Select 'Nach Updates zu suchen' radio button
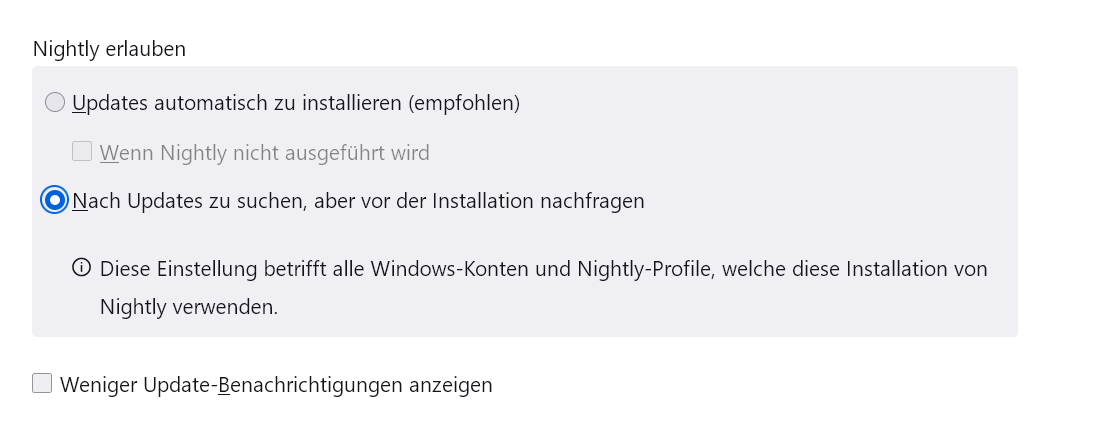 point(55,201)
